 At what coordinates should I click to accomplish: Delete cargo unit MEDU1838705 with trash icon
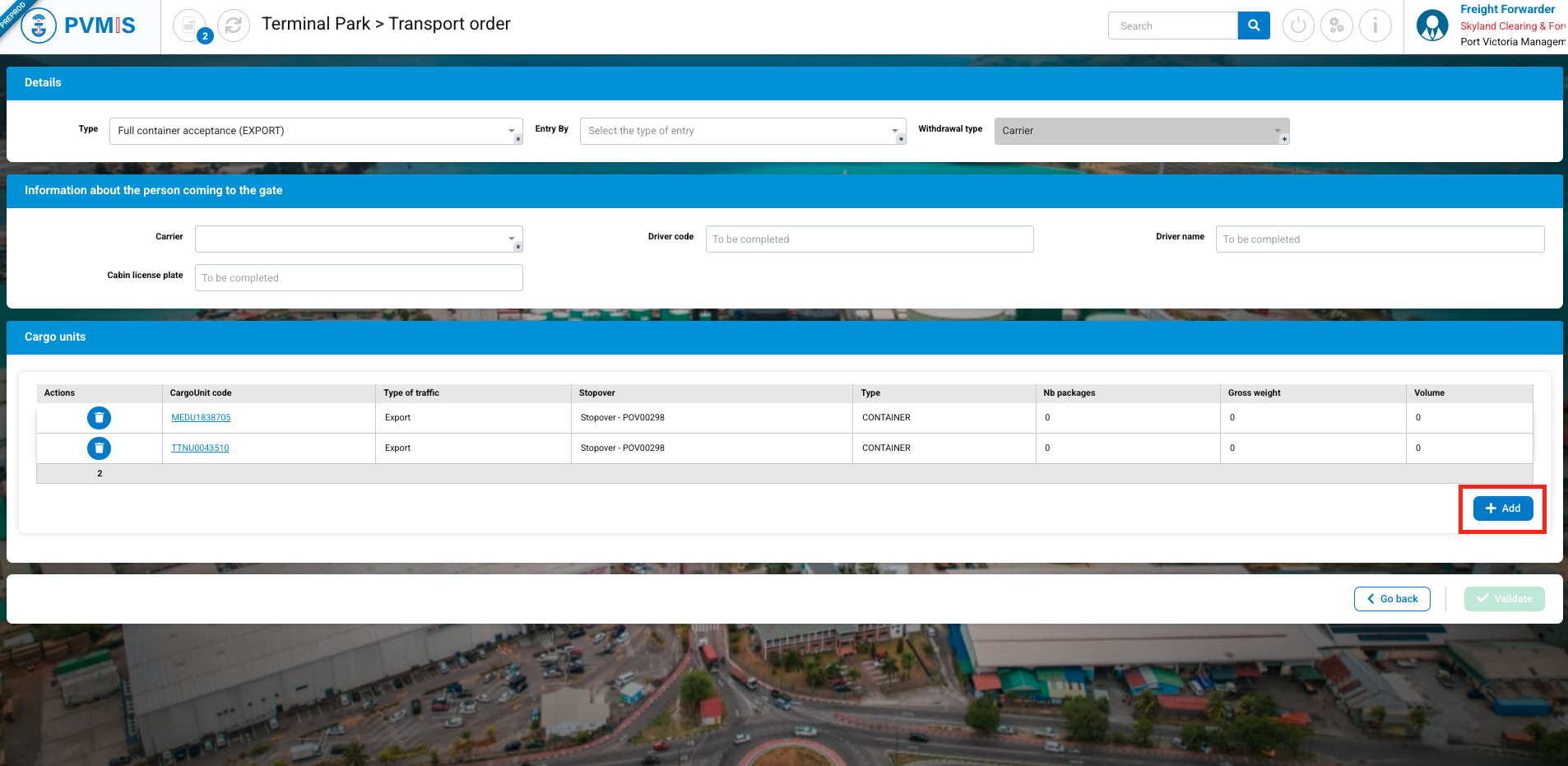tap(99, 418)
